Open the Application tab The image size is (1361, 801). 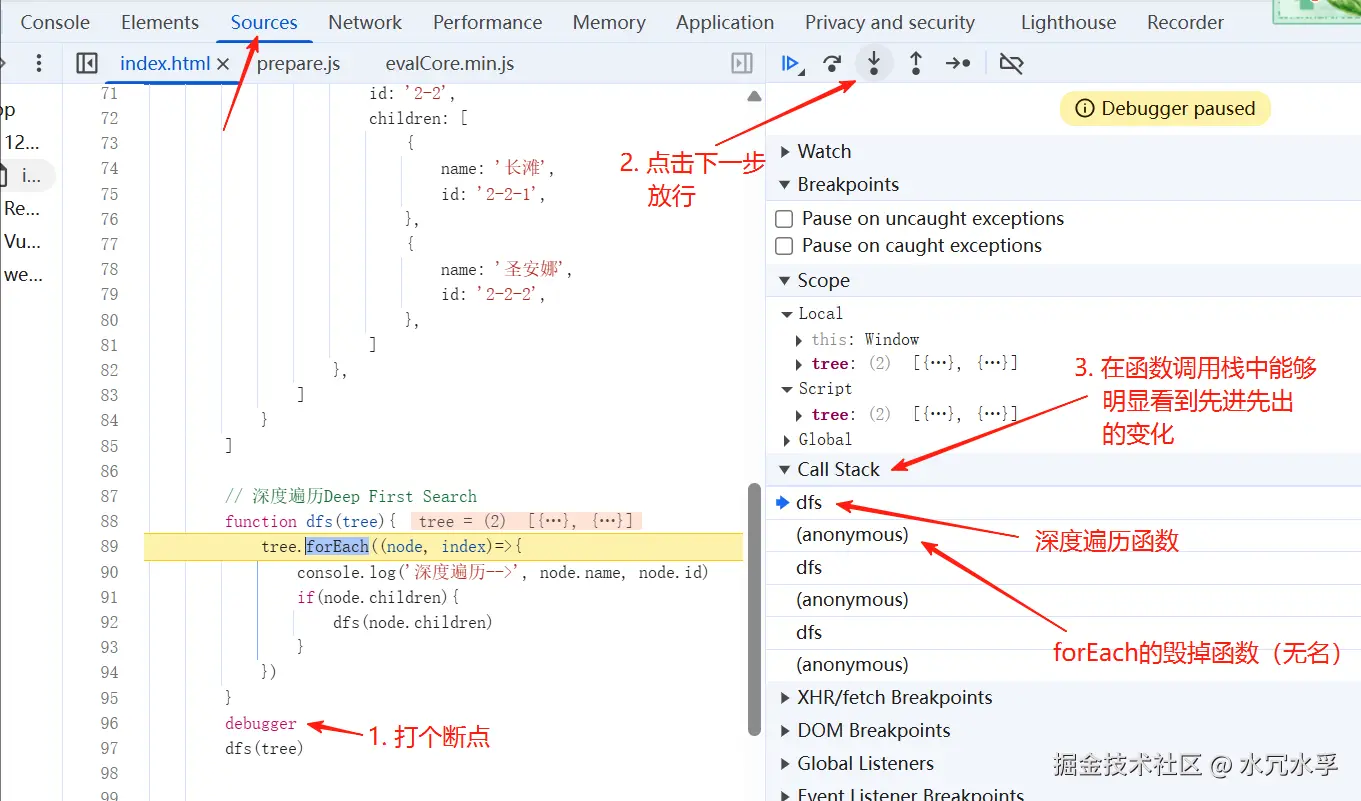pos(725,22)
